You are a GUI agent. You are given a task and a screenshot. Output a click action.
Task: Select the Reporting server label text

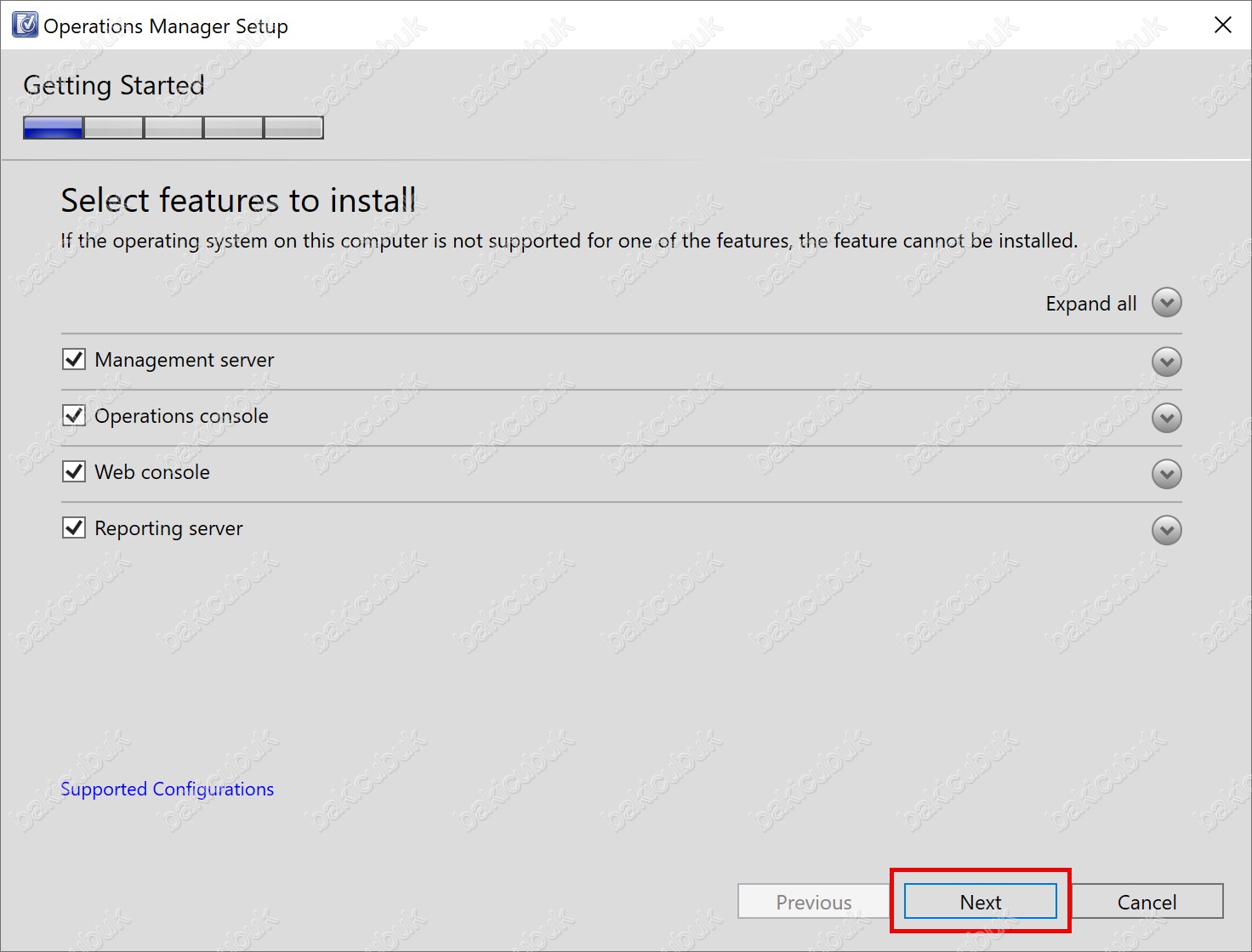[x=168, y=528]
